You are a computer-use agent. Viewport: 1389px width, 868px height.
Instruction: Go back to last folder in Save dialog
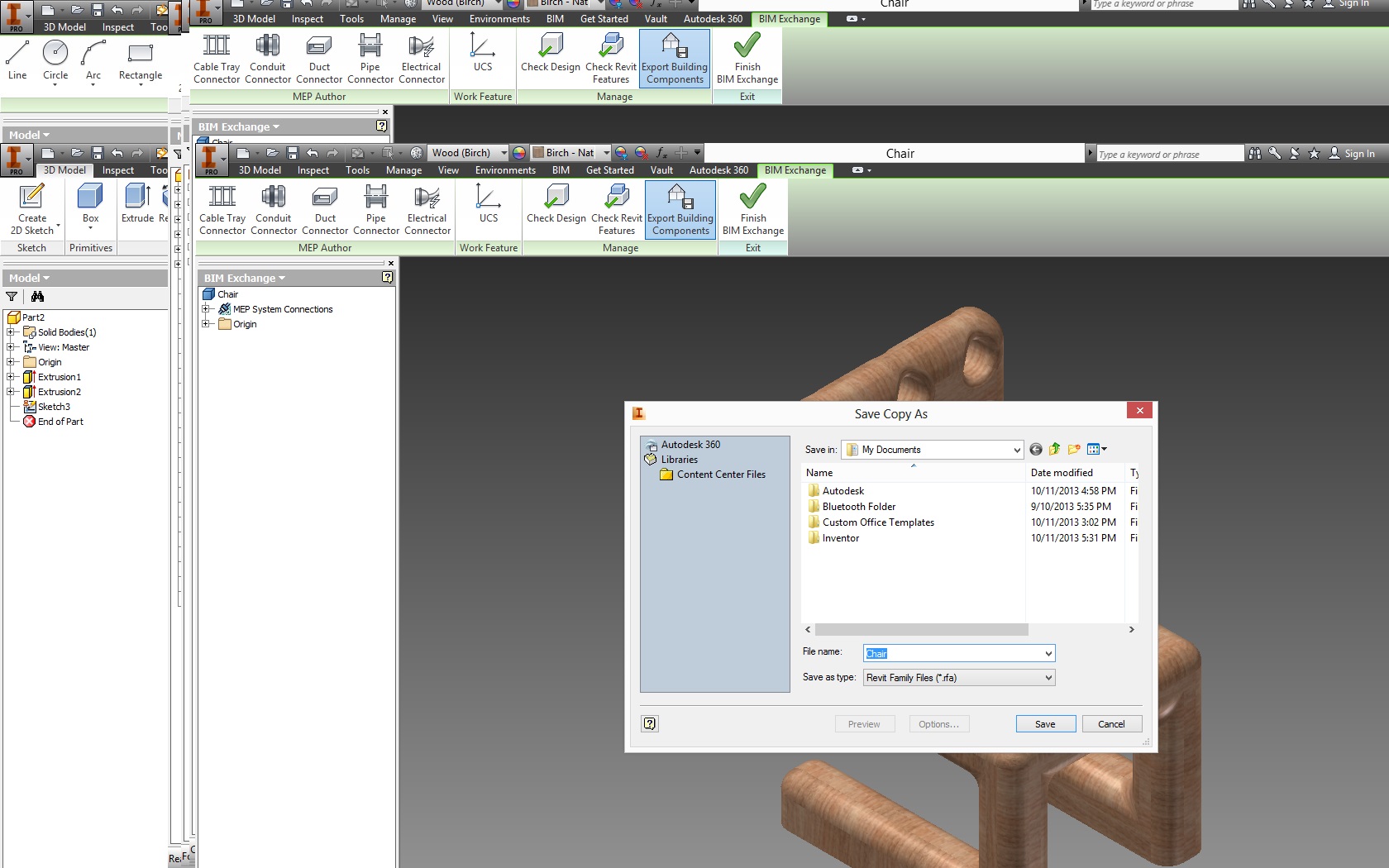point(1035,450)
